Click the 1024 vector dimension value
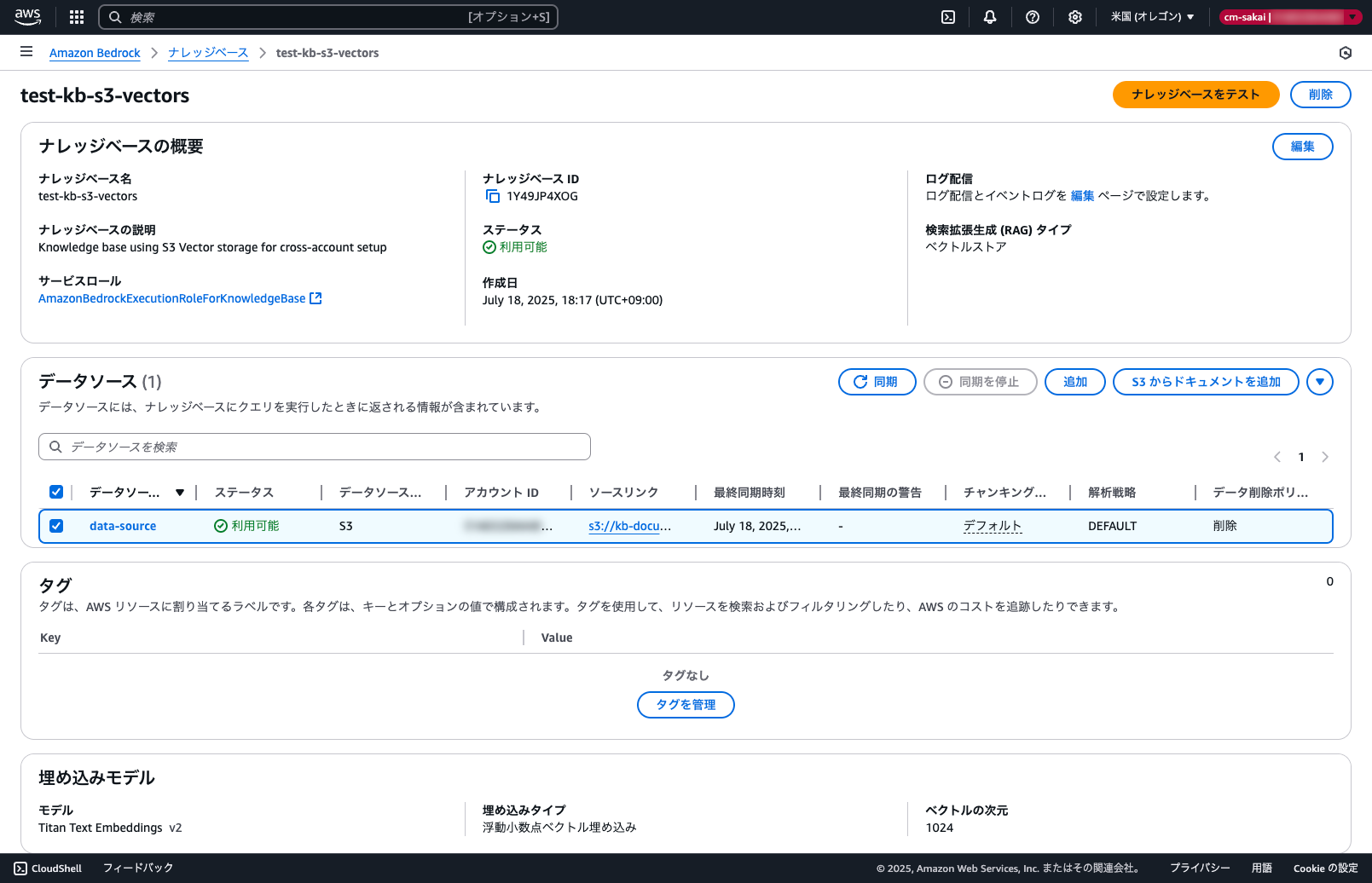 pos(940,828)
